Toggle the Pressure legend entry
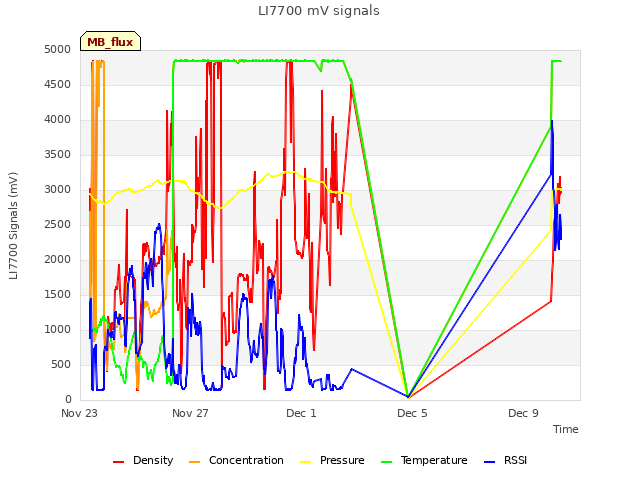The width and height of the screenshot is (640, 480). 332,460
